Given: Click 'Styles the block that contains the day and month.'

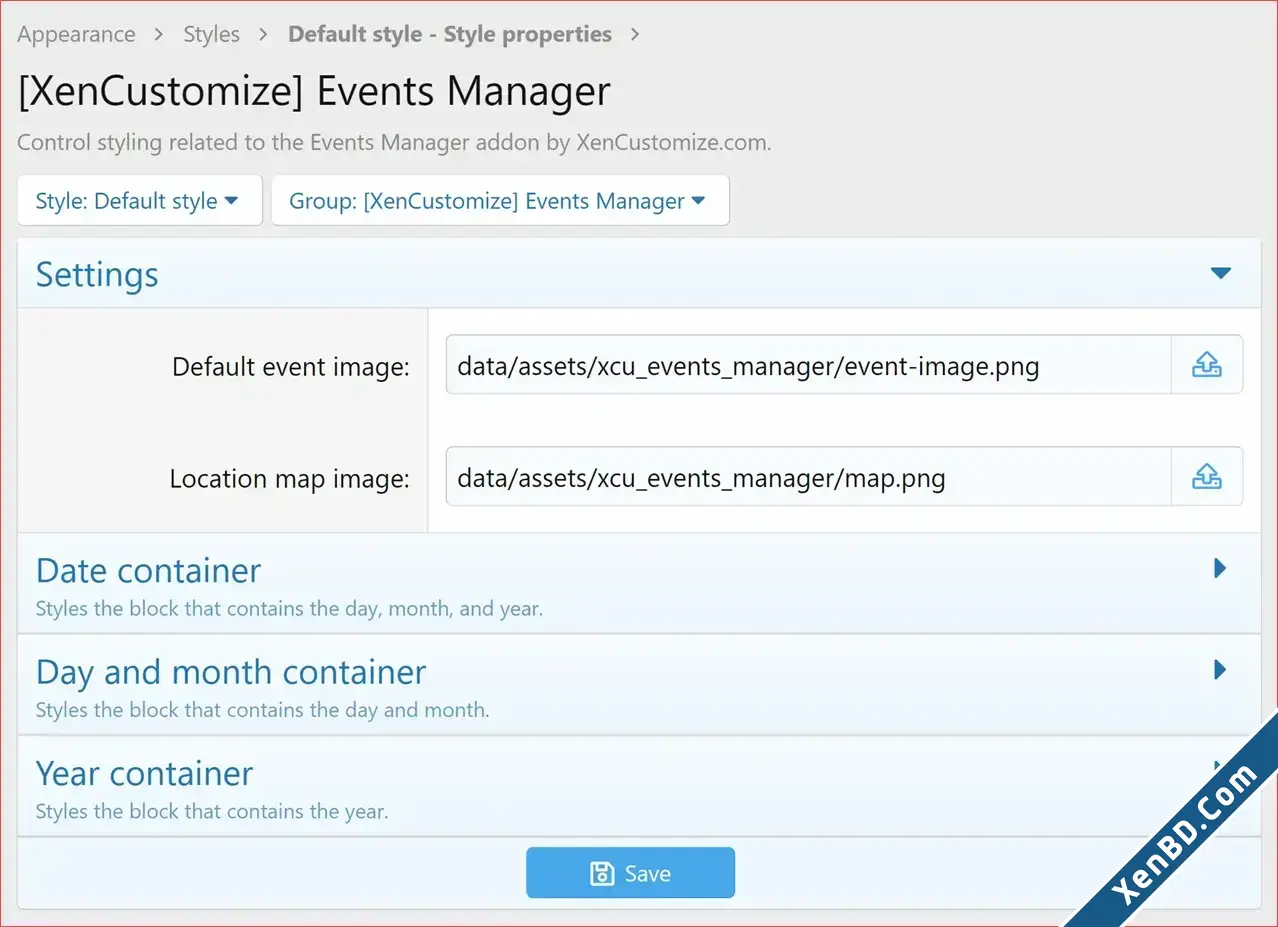Looking at the screenshot, I should [x=263, y=710].
